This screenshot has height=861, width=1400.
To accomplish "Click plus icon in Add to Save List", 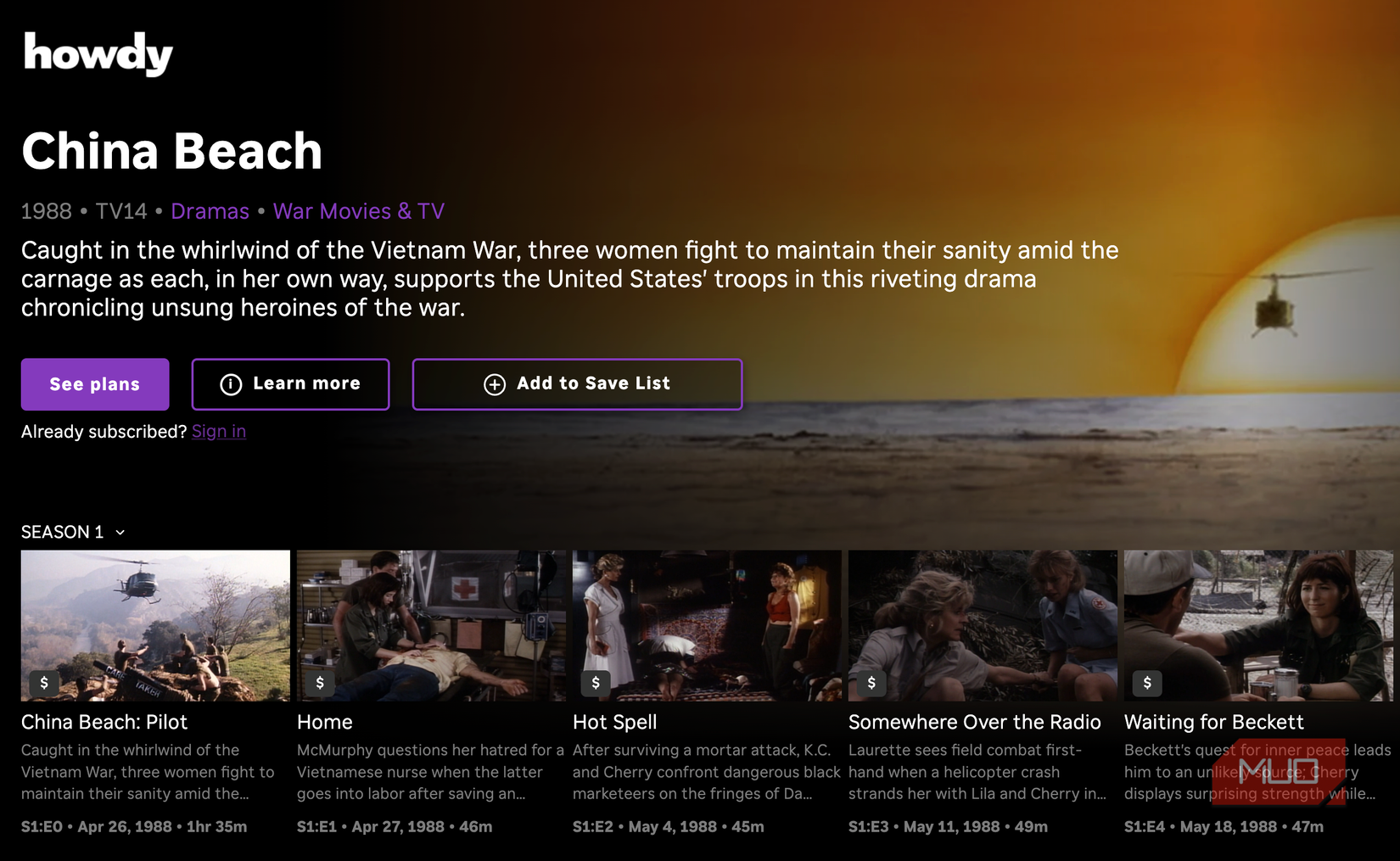I will (495, 384).
